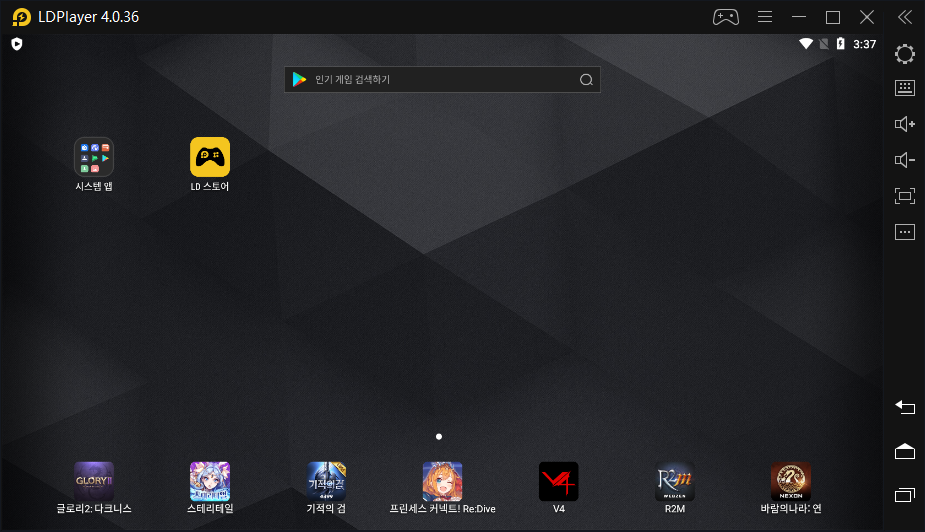Launch the LD Store app

coord(210,157)
